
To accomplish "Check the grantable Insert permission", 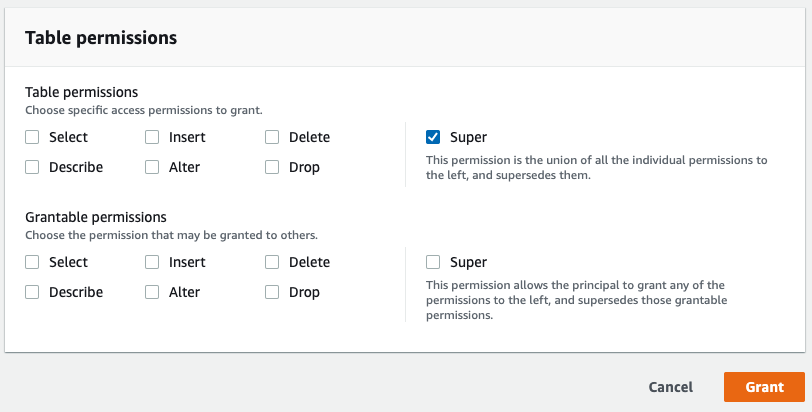I will point(152,262).
